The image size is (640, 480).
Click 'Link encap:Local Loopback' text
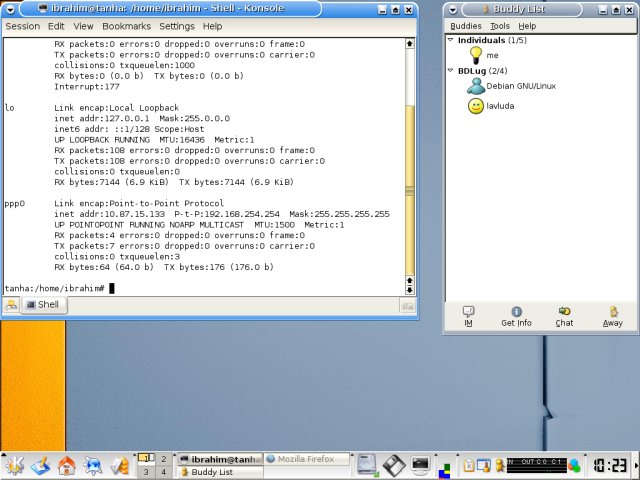click(116, 108)
